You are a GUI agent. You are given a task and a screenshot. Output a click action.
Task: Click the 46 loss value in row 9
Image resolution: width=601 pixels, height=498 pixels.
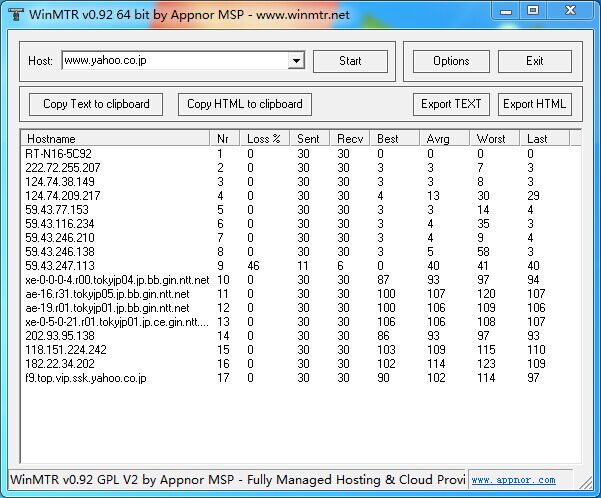[x=253, y=266]
